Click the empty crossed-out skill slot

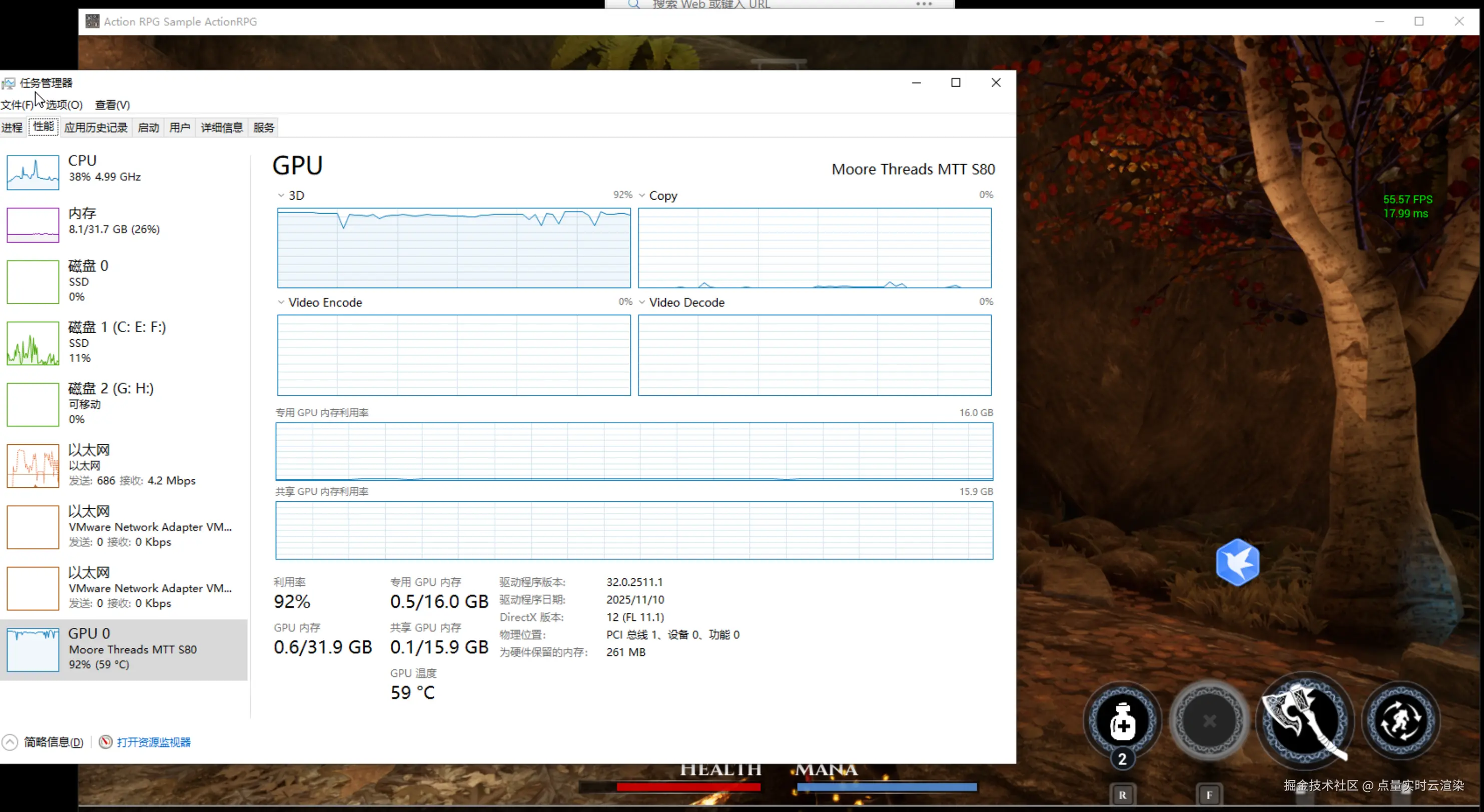click(1209, 720)
